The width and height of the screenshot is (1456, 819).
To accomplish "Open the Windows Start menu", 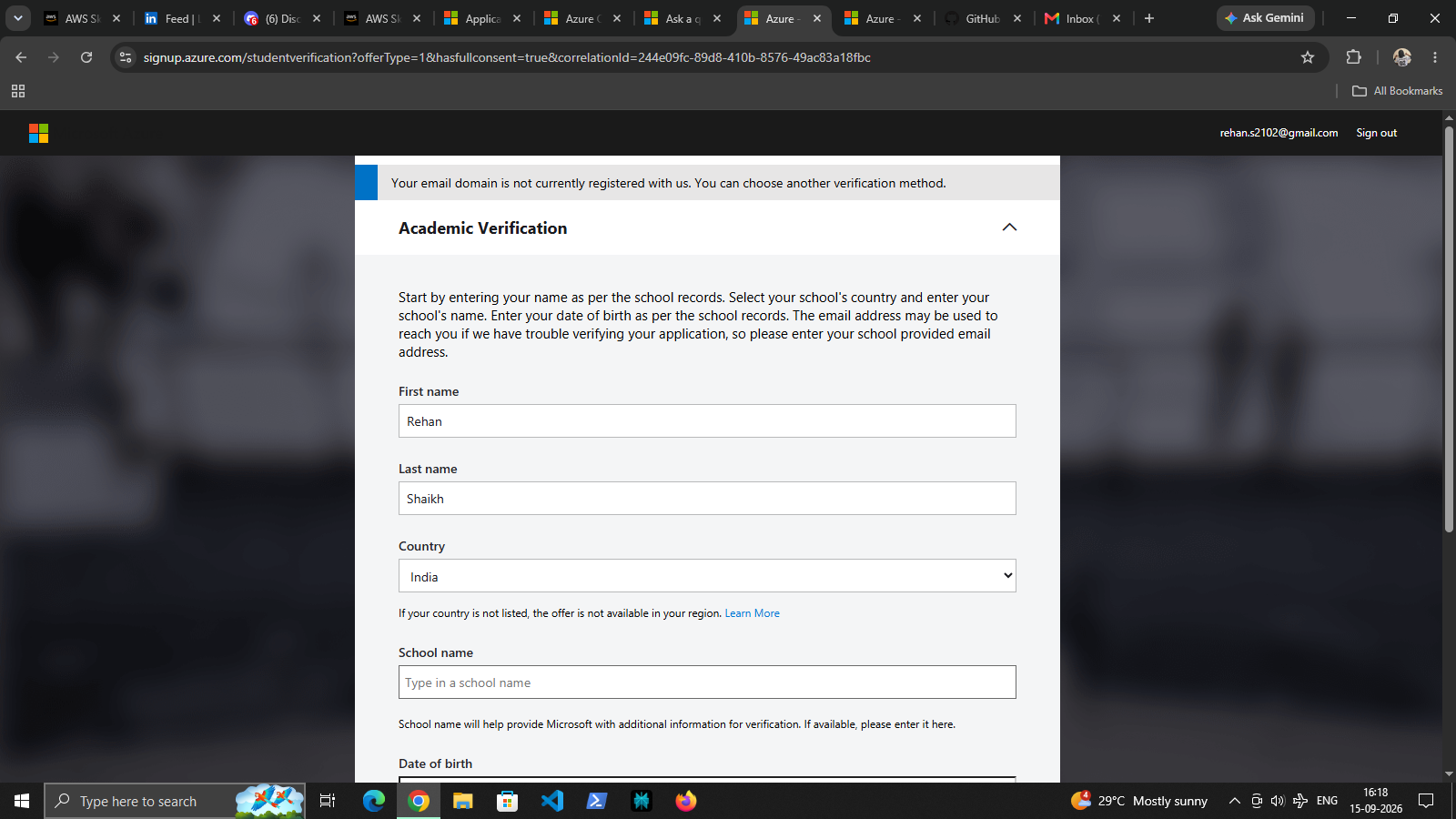I will click(x=22, y=801).
